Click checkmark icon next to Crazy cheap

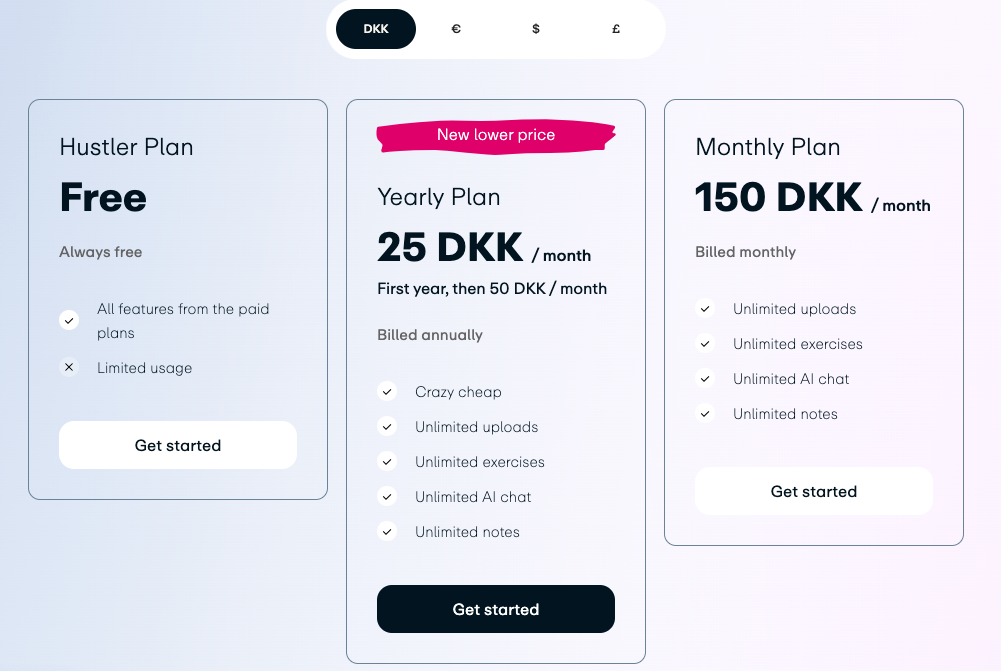click(387, 392)
